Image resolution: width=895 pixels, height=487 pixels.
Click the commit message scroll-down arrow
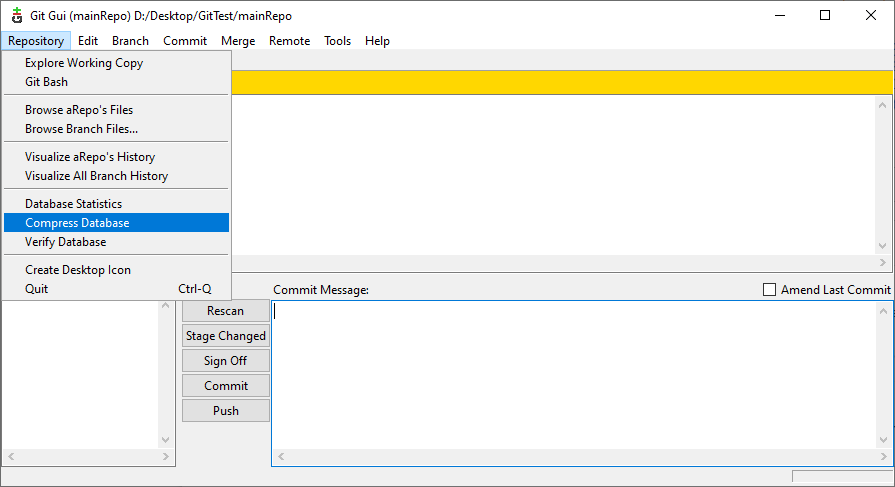click(883, 440)
